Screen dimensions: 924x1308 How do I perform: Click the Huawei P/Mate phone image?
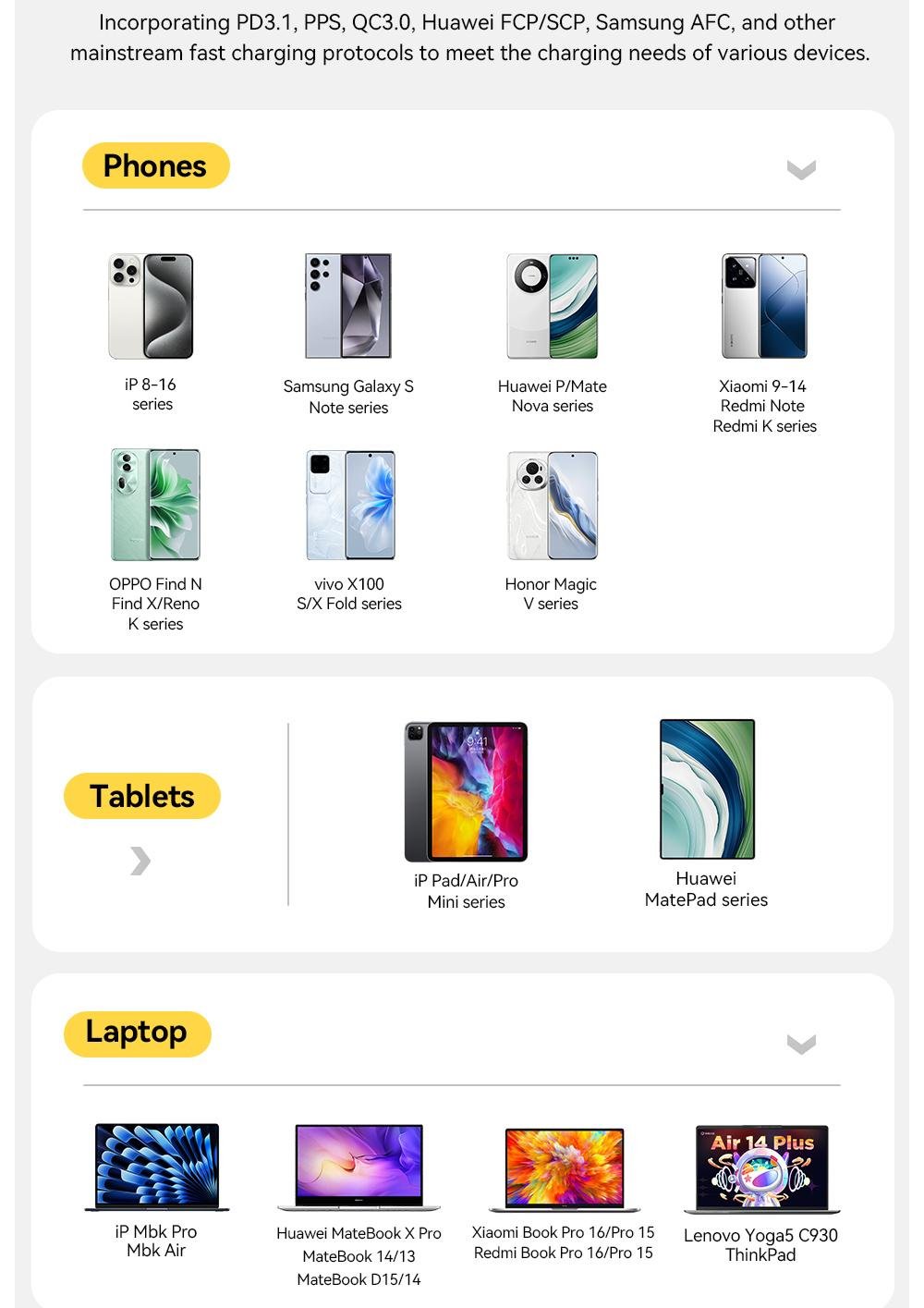(x=552, y=306)
